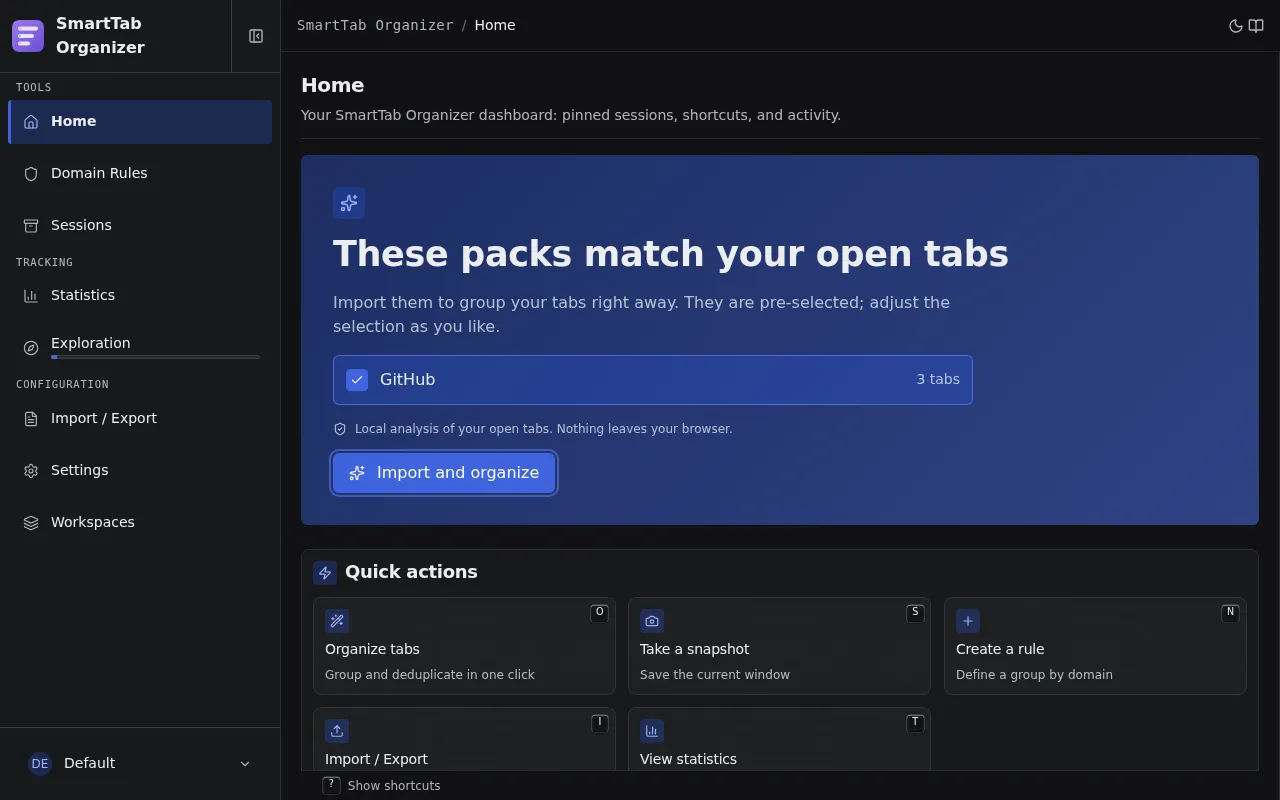Click the question mark key icon
Image resolution: width=1280 pixels, height=800 pixels.
332,785
